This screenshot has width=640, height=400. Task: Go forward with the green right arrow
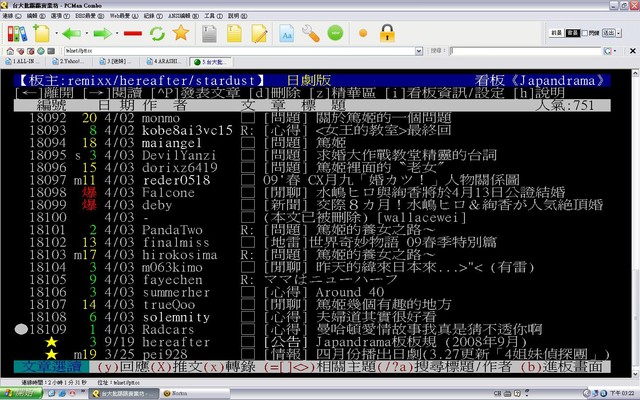[102, 33]
